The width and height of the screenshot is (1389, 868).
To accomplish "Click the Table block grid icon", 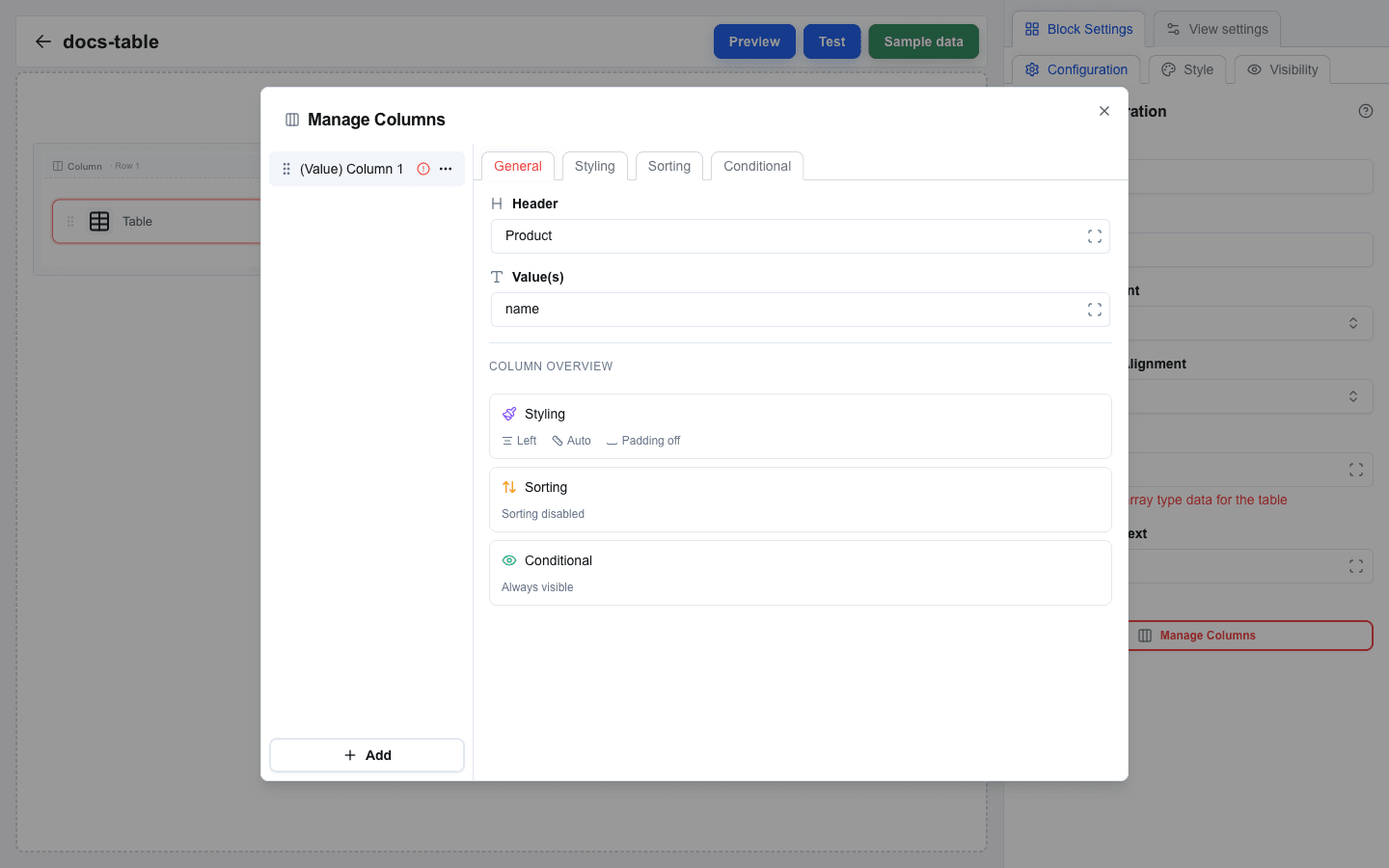I will tap(99, 221).
